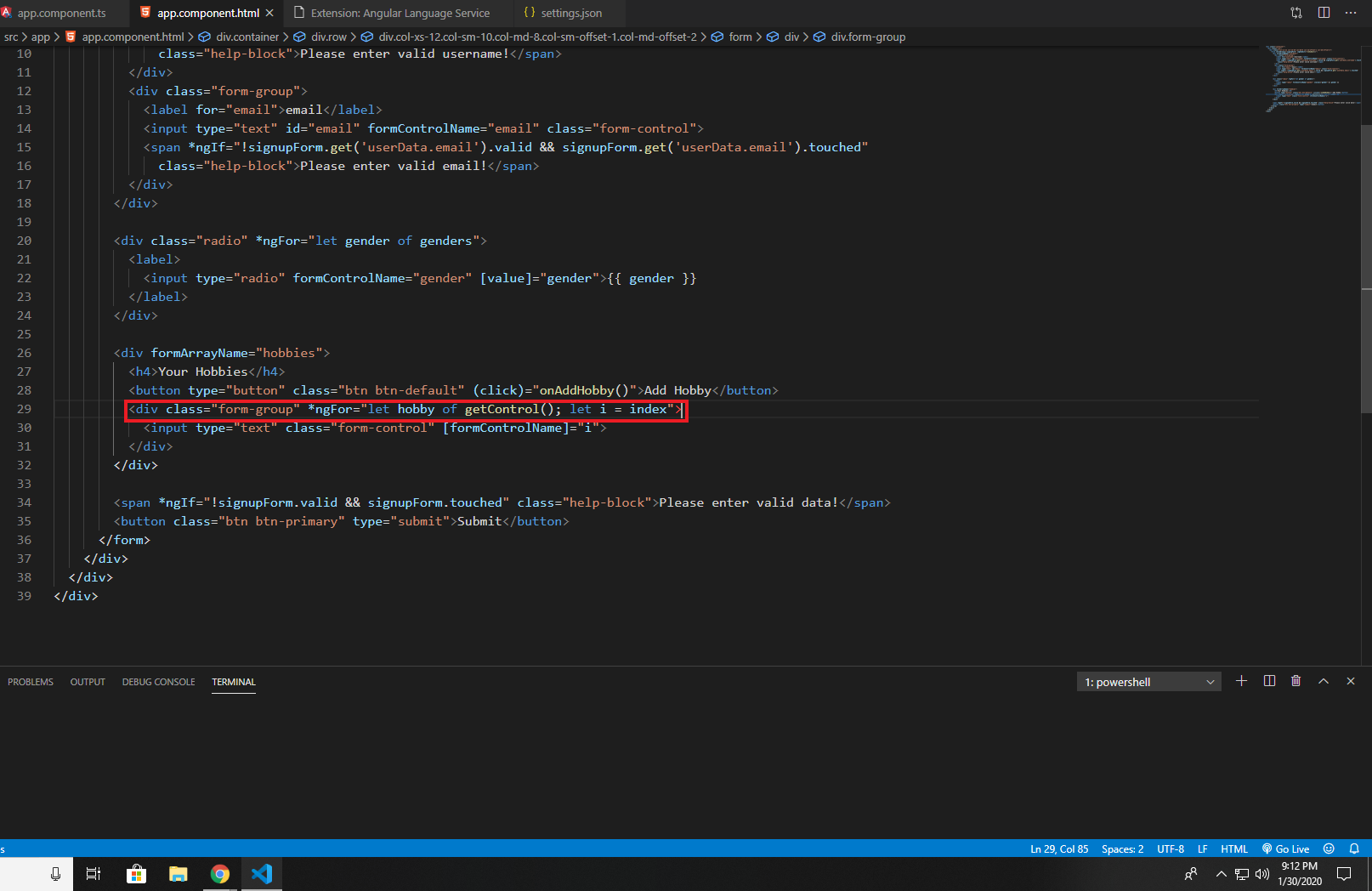Maximize the terminal panel with the chevron
Screen dimensions: 1372x891
tap(1324, 681)
